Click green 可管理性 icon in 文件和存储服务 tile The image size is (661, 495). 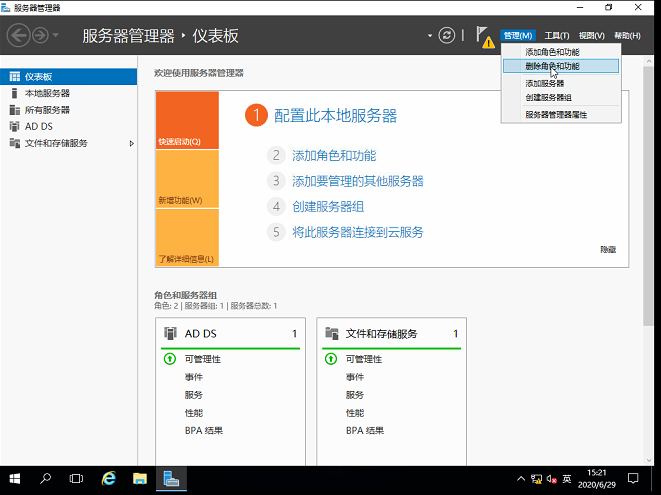(331, 359)
